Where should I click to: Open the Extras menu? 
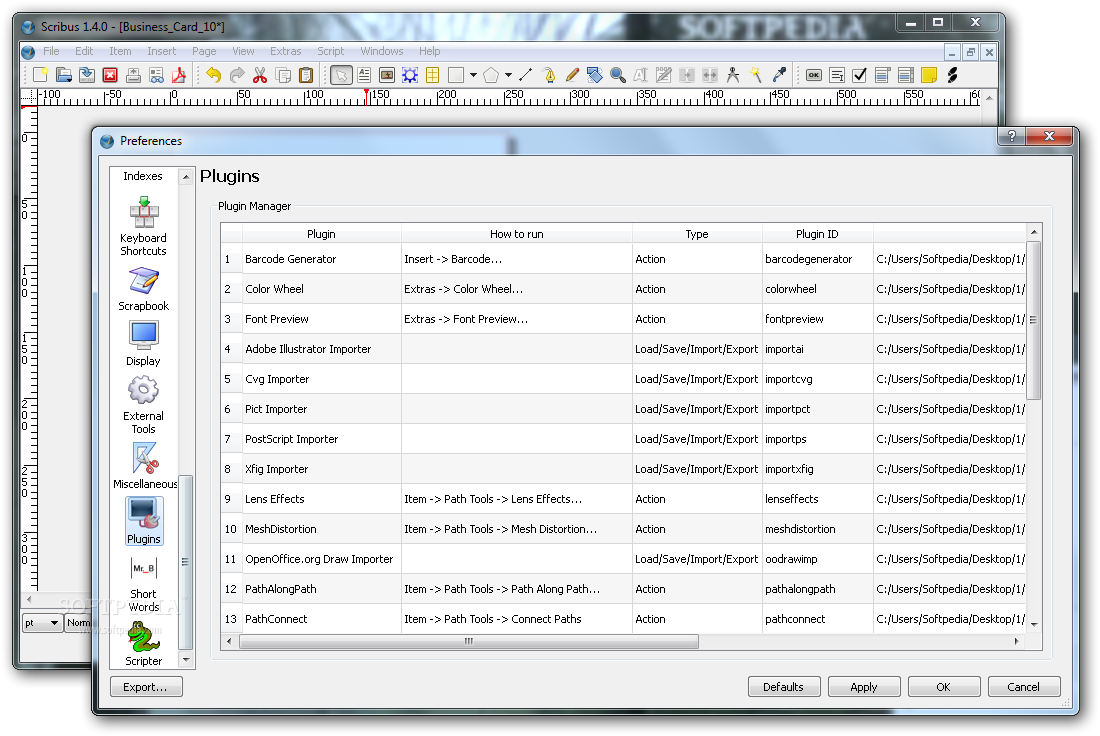286,51
